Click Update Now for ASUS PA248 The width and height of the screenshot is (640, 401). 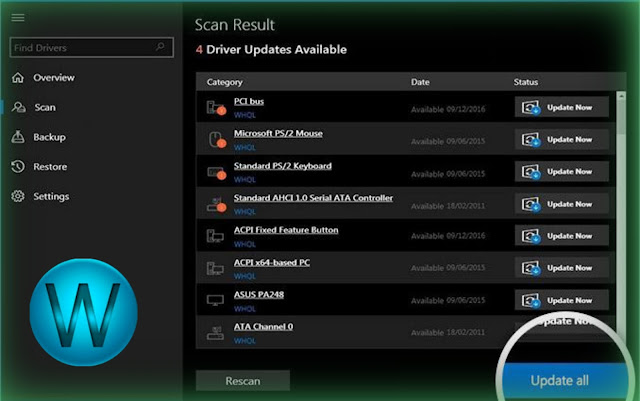(562, 301)
